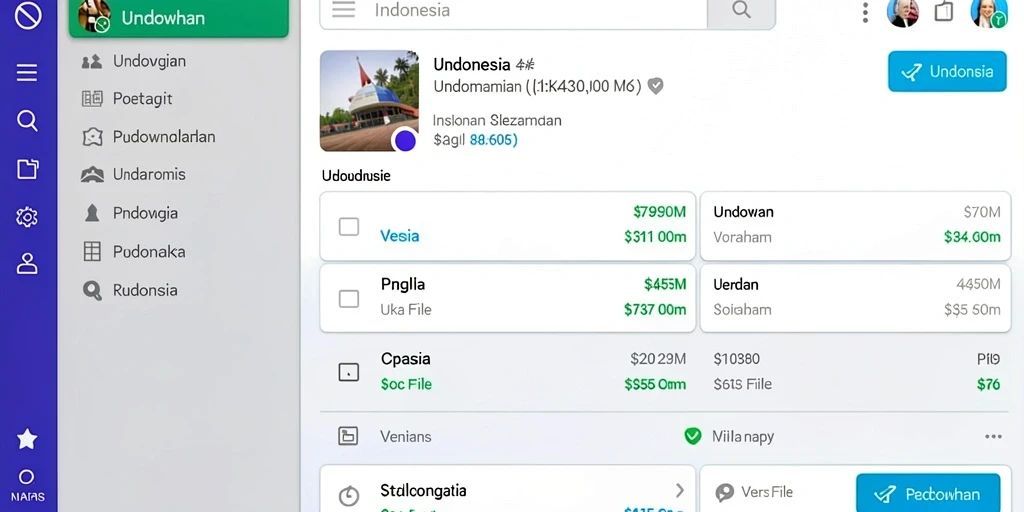Open the hamburger menu in the purple sidebar

coord(27,72)
